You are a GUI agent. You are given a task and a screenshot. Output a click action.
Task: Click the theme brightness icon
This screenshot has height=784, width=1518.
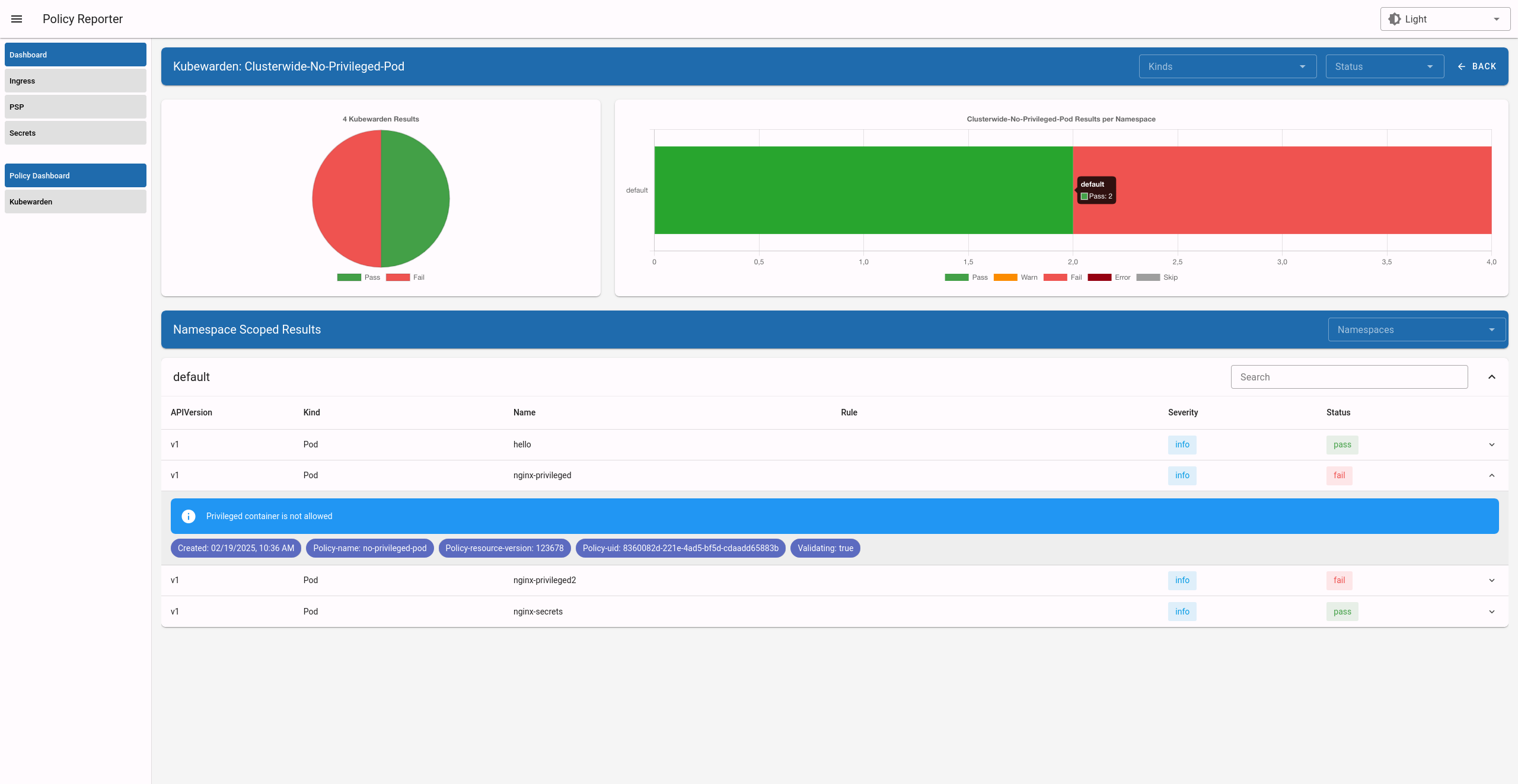click(x=1395, y=19)
